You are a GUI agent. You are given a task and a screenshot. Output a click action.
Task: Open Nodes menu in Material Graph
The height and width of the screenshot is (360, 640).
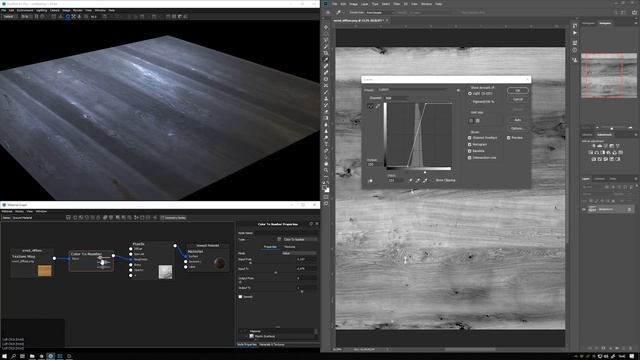coord(19,211)
